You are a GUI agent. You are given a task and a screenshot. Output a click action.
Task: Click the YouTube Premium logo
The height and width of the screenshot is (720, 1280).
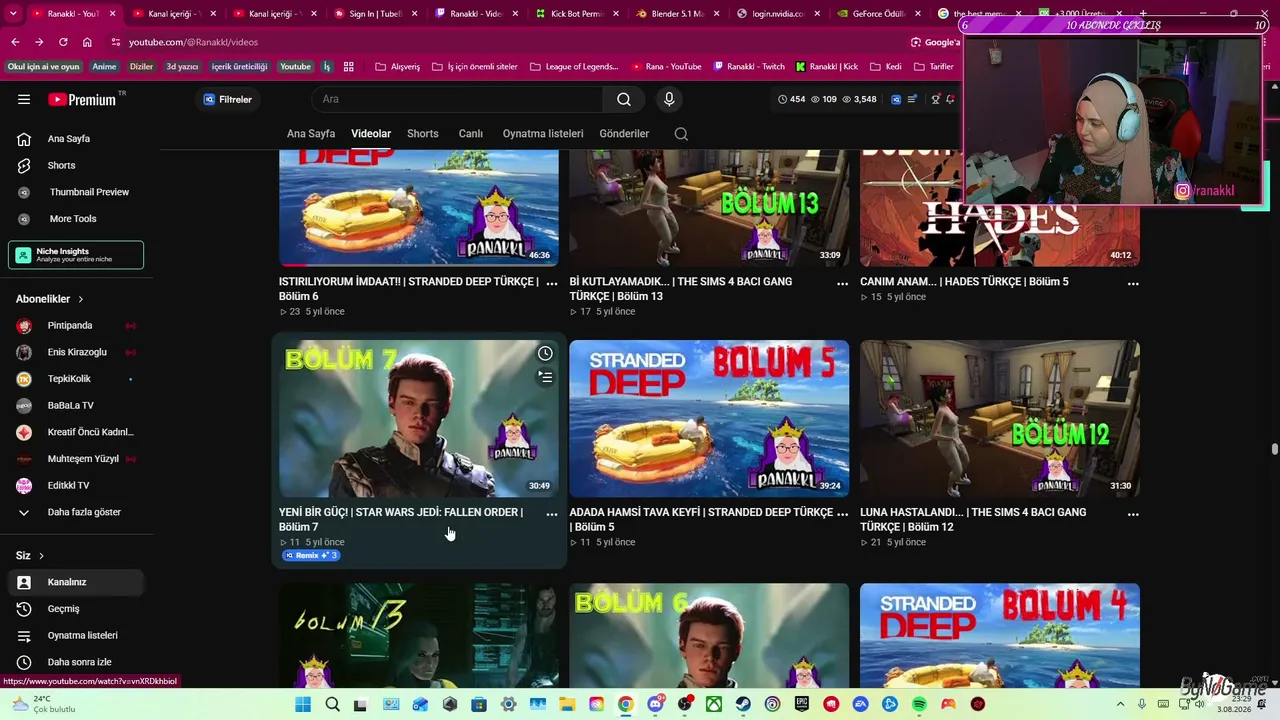82,99
